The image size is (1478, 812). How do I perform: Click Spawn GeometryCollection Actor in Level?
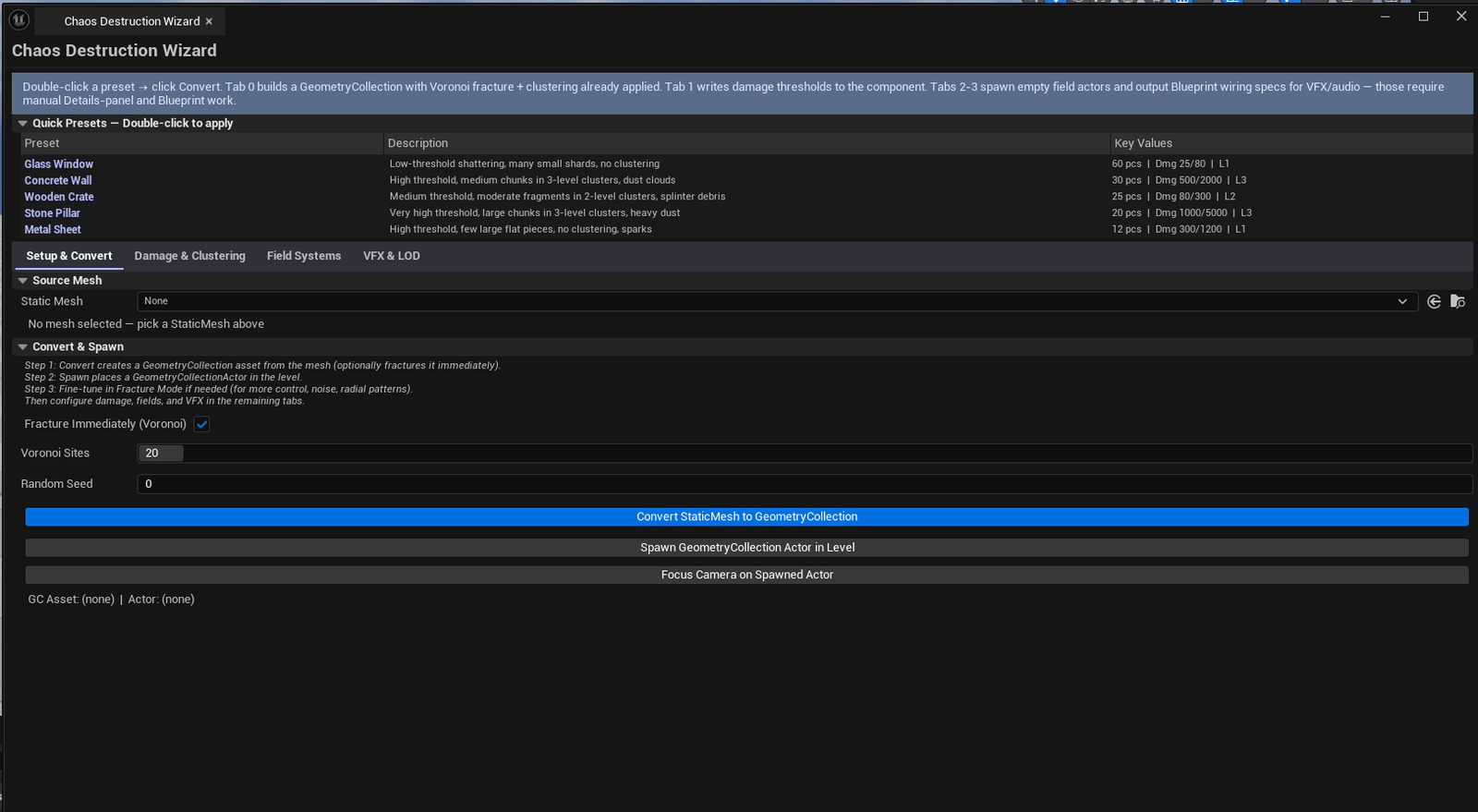[x=747, y=548]
